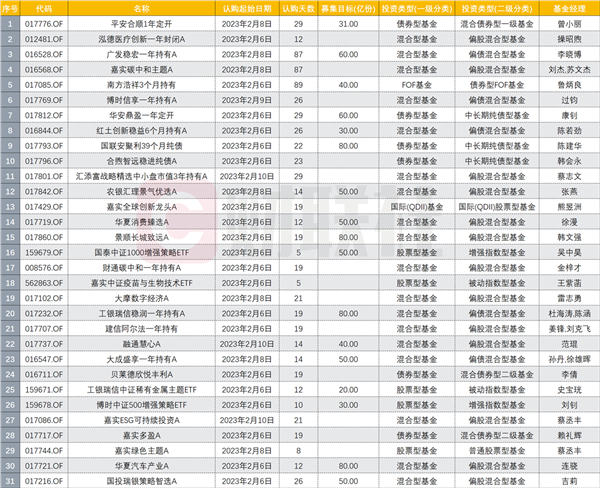
Task: Click manager cell 孙丹,徐雄晖
Action: click(569, 359)
